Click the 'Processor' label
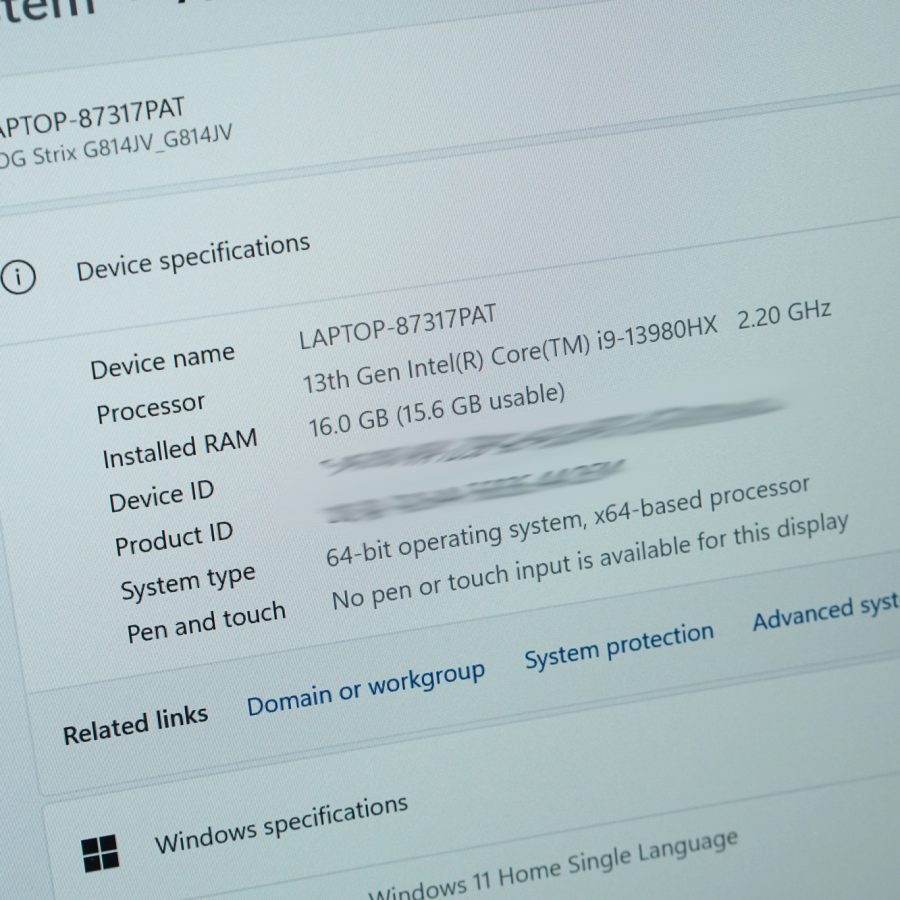Image resolution: width=900 pixels, height=900 pixels. click(150, 408)
